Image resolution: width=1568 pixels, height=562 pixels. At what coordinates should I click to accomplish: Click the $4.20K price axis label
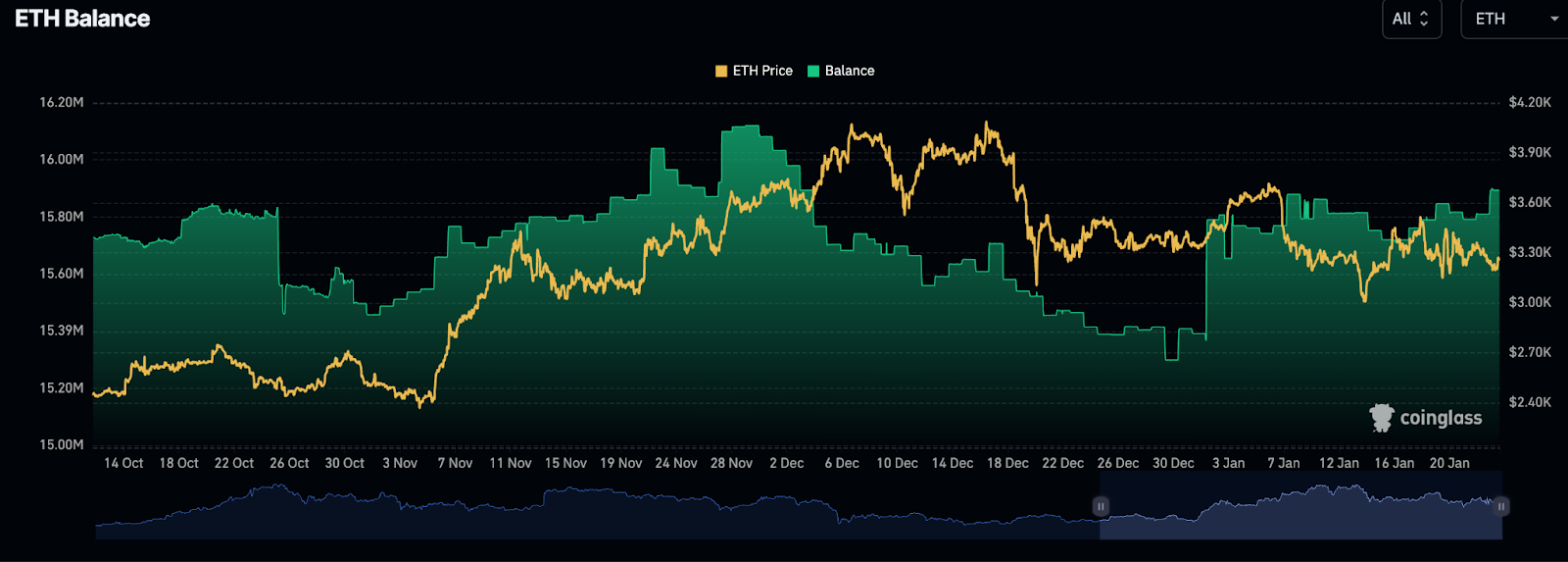click(x=1530, y=102)
